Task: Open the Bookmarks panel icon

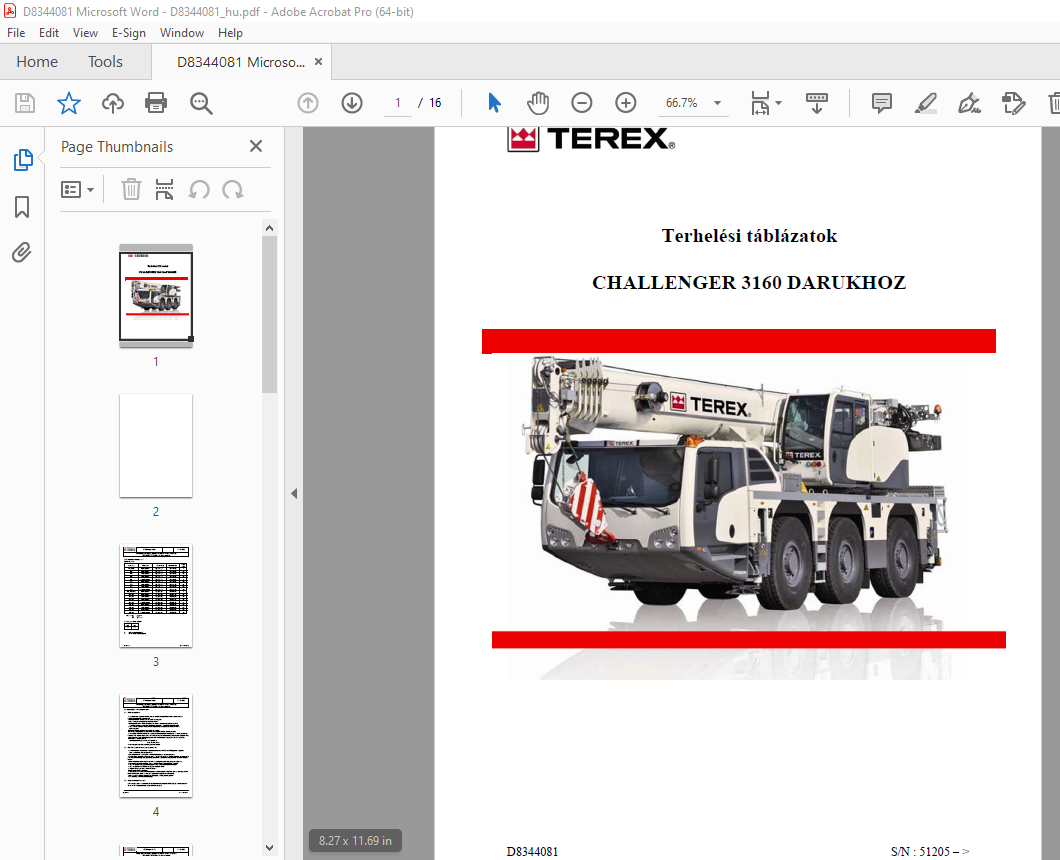Action: click(x=22, y=207)
